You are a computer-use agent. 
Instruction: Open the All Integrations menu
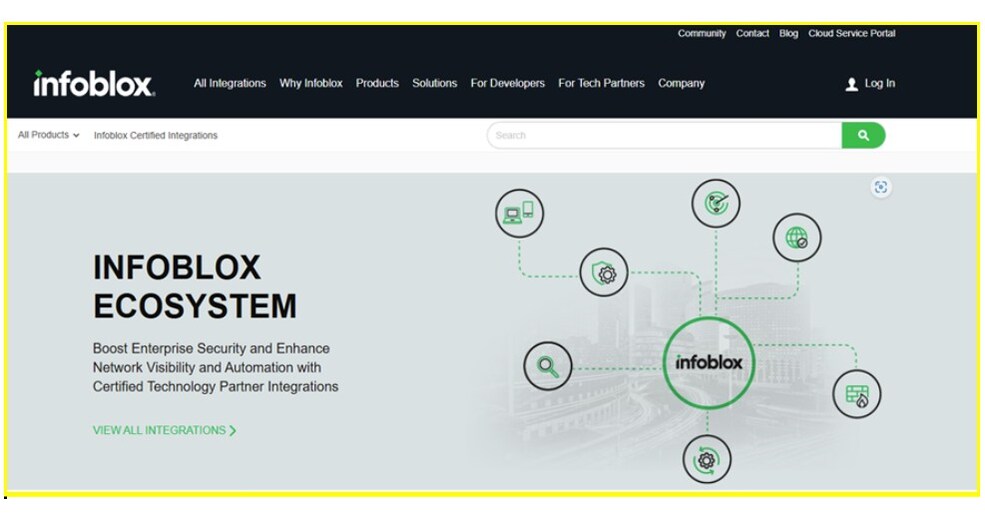[230, 83]
